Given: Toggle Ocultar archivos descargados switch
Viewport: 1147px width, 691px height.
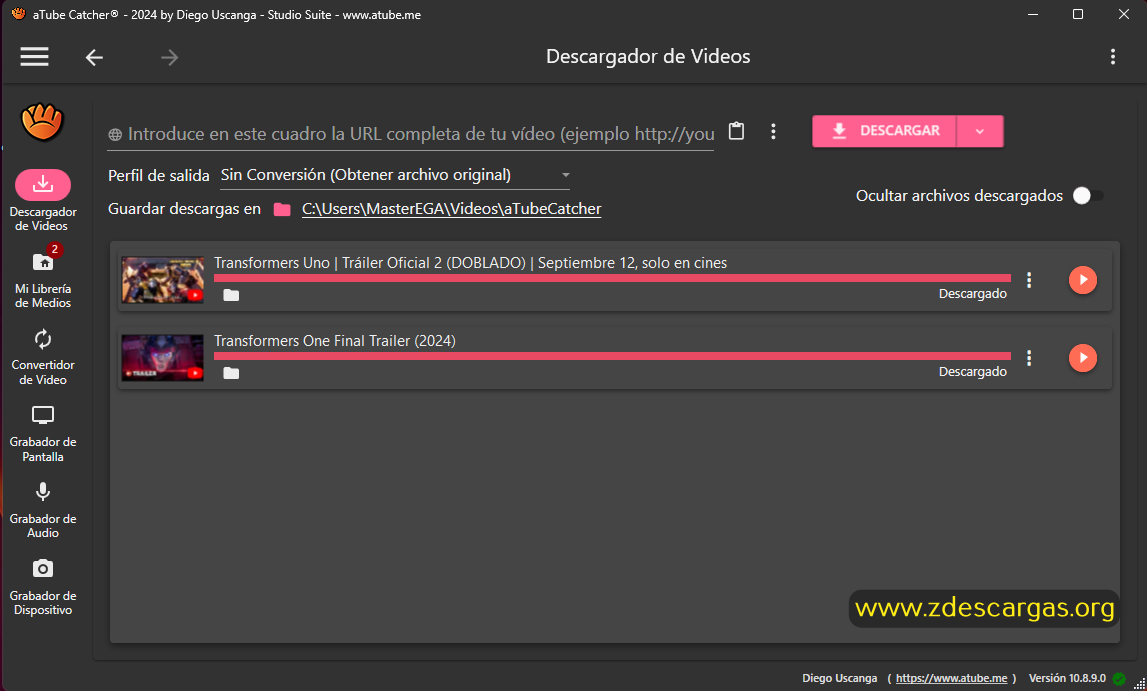Looking at the screenshot, I should (1088, 196).
